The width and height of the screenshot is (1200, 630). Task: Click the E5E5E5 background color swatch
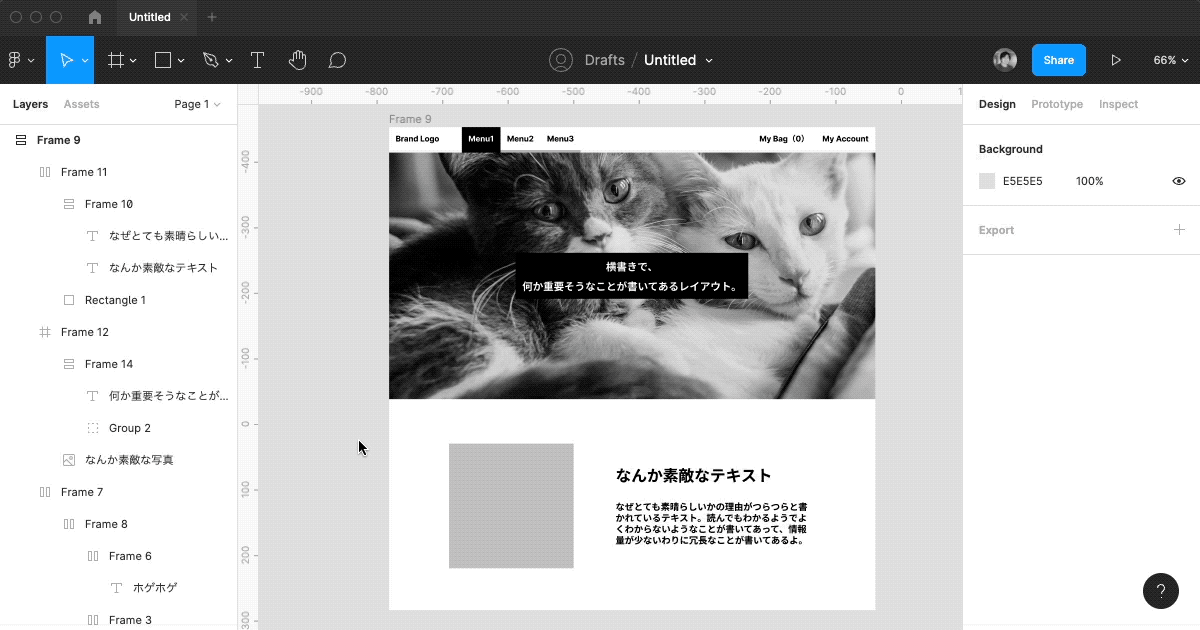(x=985, y=181)
